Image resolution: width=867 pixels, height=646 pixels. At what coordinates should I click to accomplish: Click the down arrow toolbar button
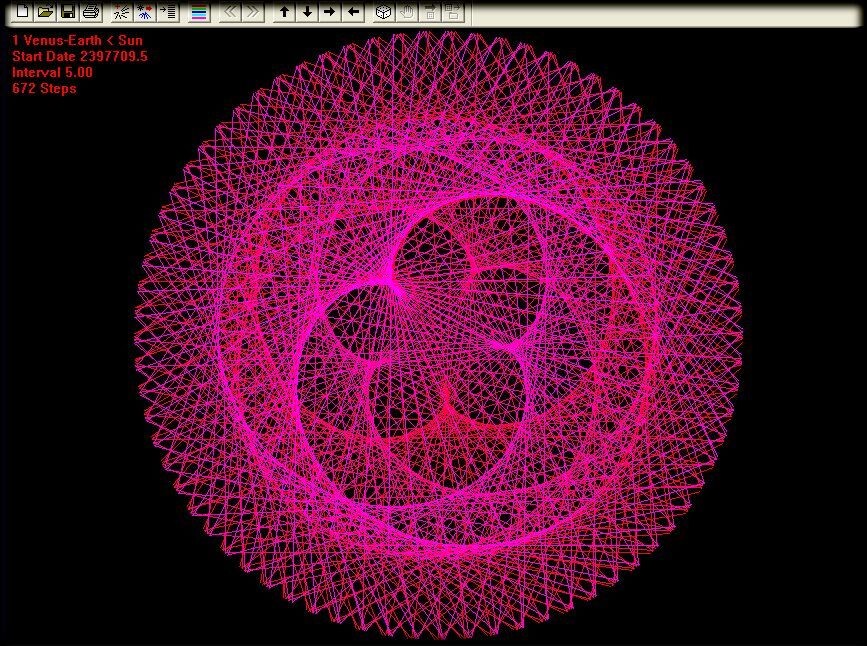click(x=307, y=12)
